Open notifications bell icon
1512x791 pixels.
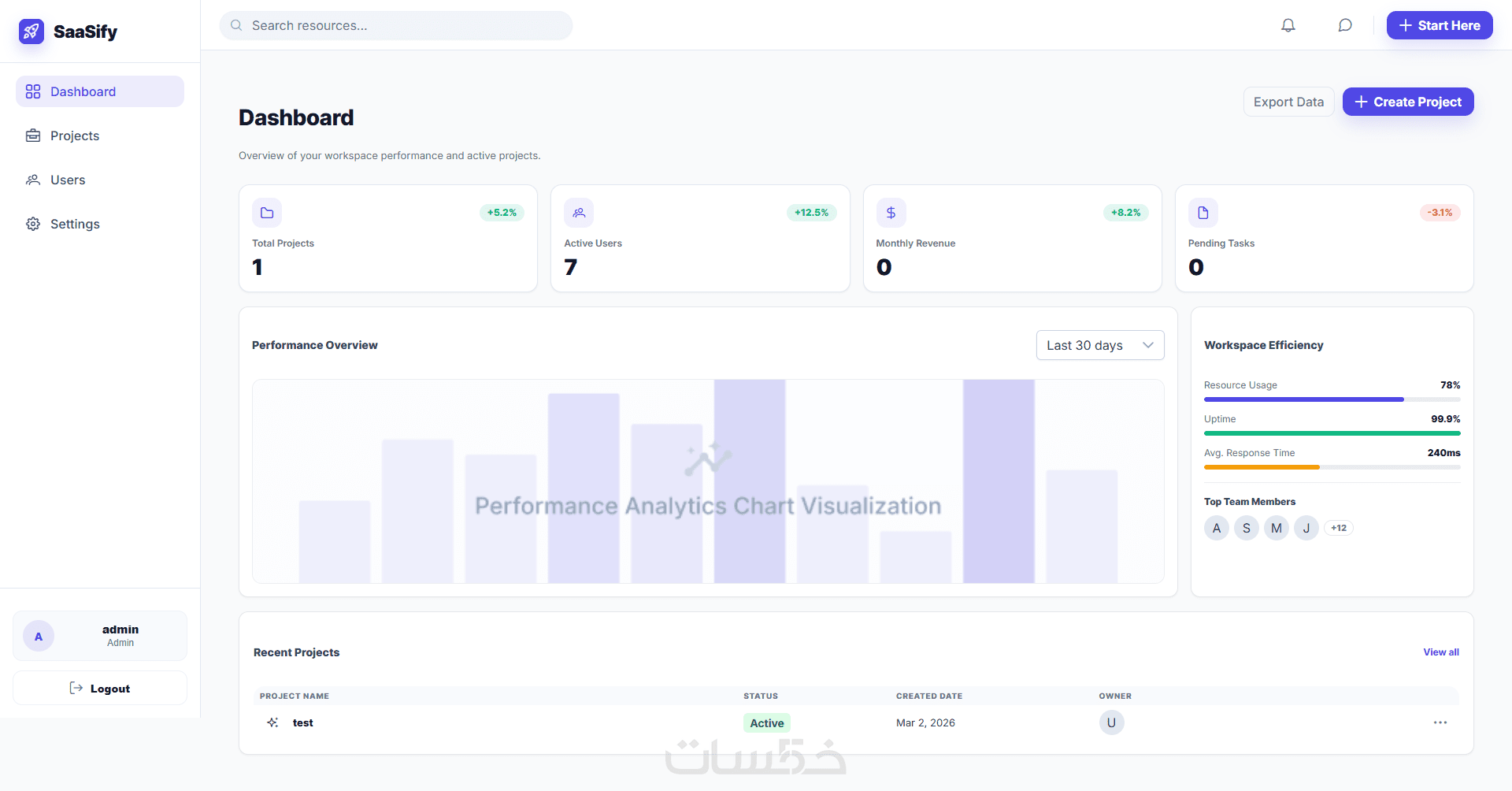1288,25
